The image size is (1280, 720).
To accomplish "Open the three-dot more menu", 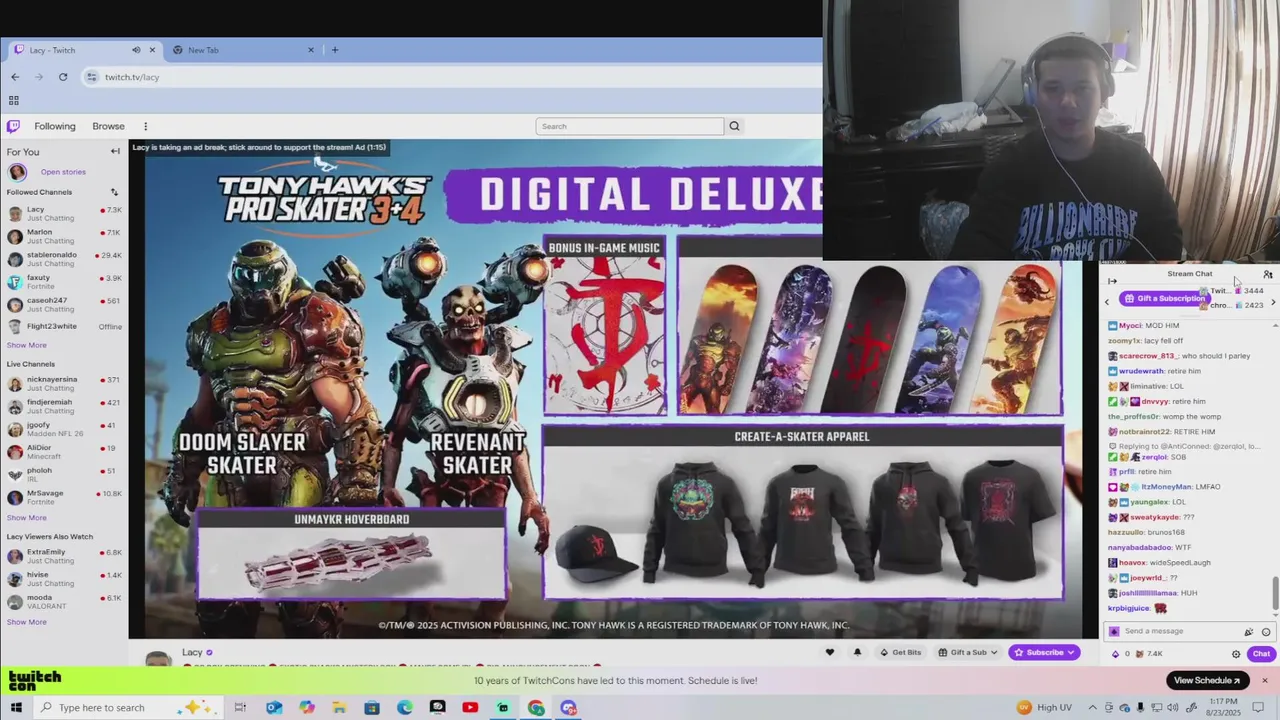I will click(145, 126).
